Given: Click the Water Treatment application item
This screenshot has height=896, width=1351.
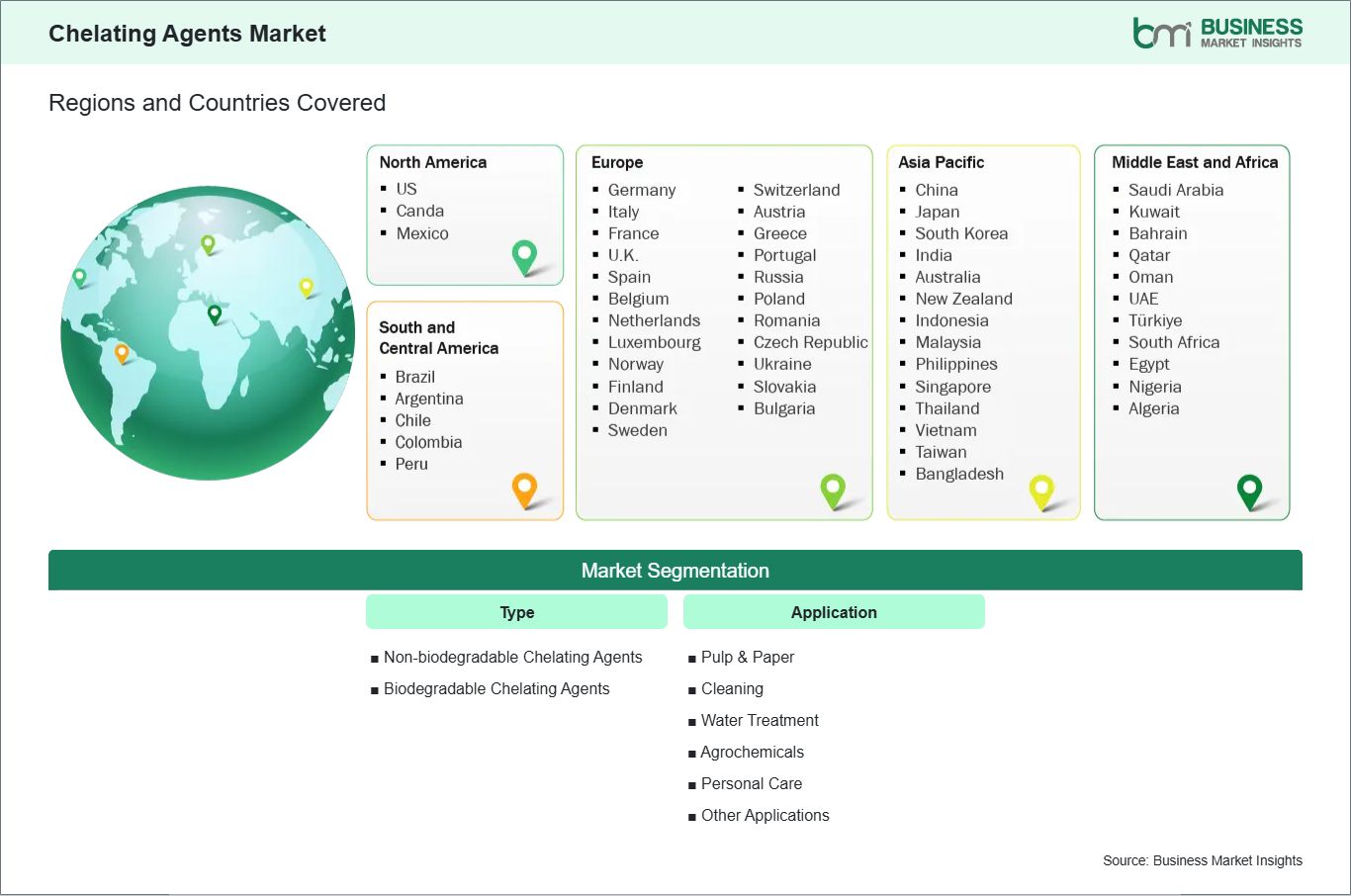Looking at the screenshot, I should point(760,720).
